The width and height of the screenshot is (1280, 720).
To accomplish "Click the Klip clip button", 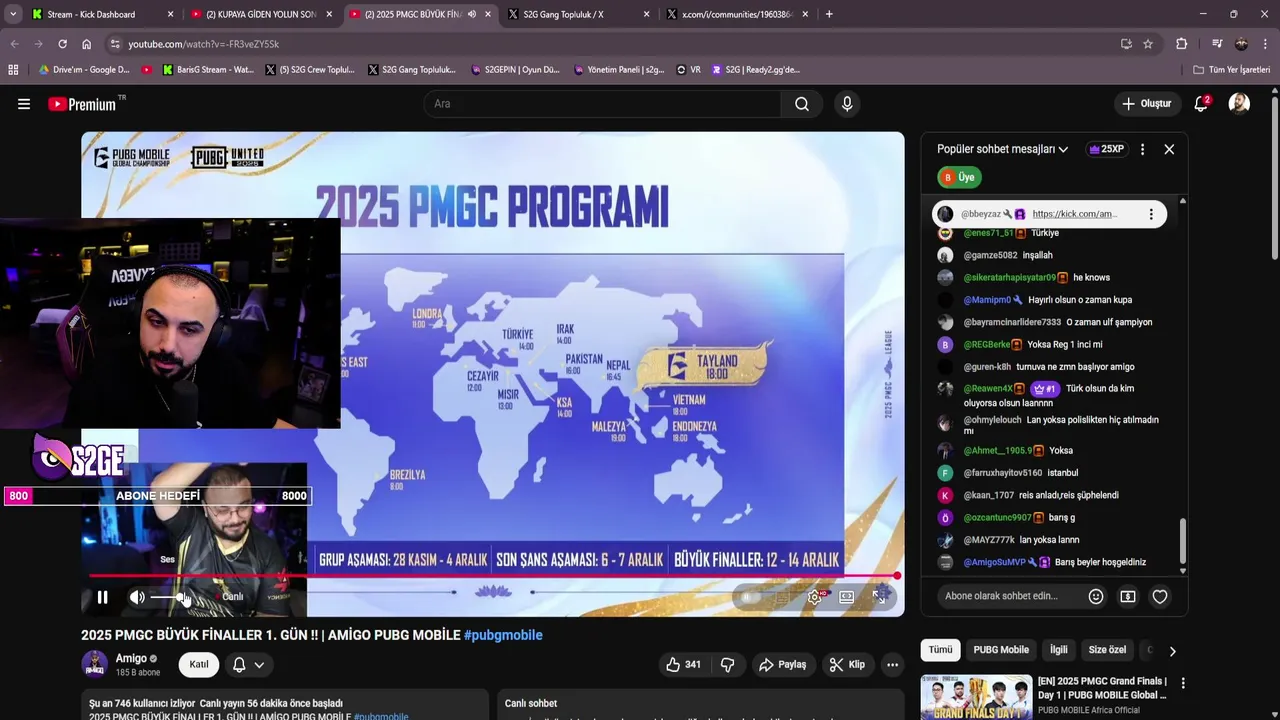I will tap(846, 664).
